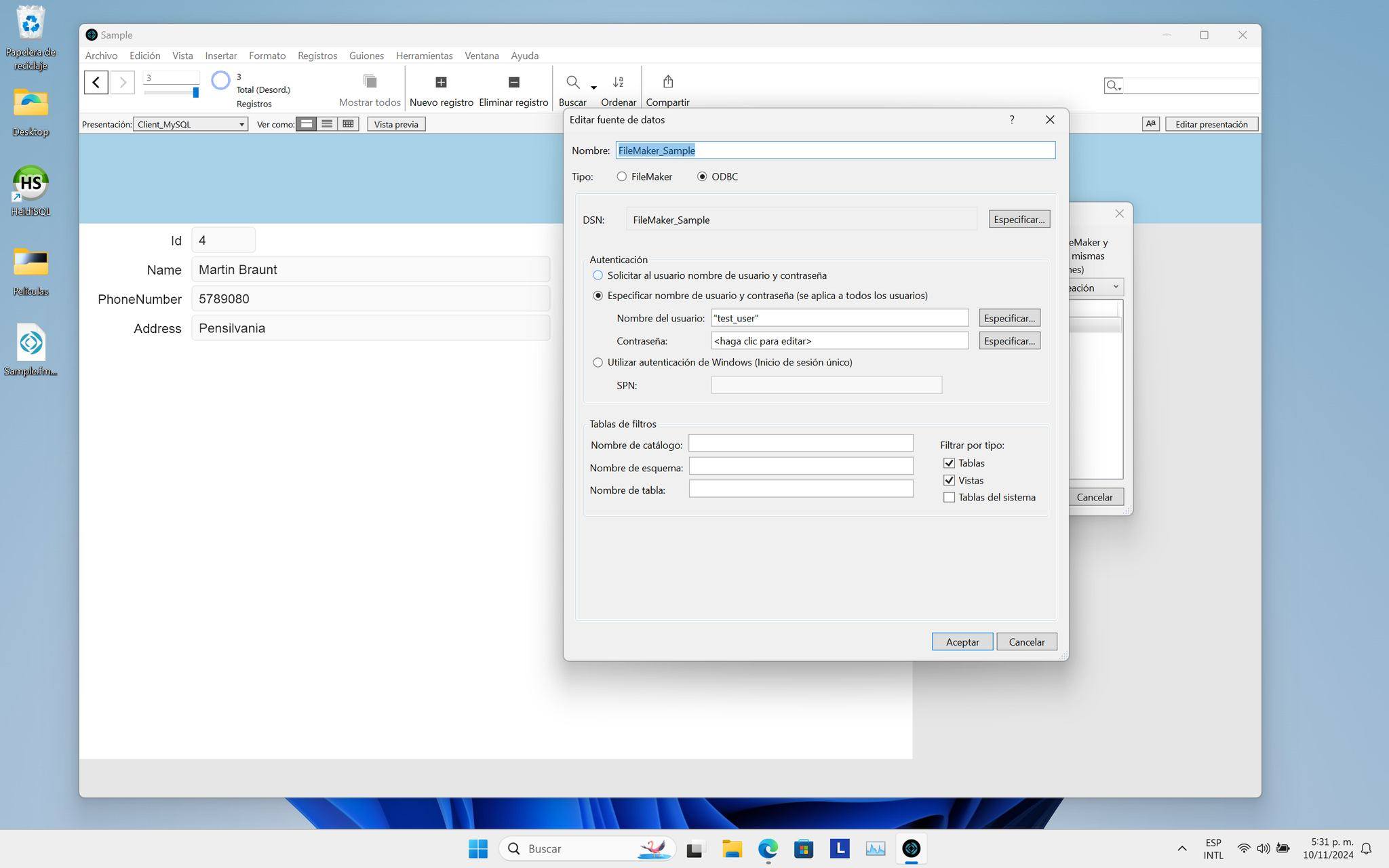Click help question mark in dialog
Viewport: 1389px width, 868px height.
click(1011, 119)
